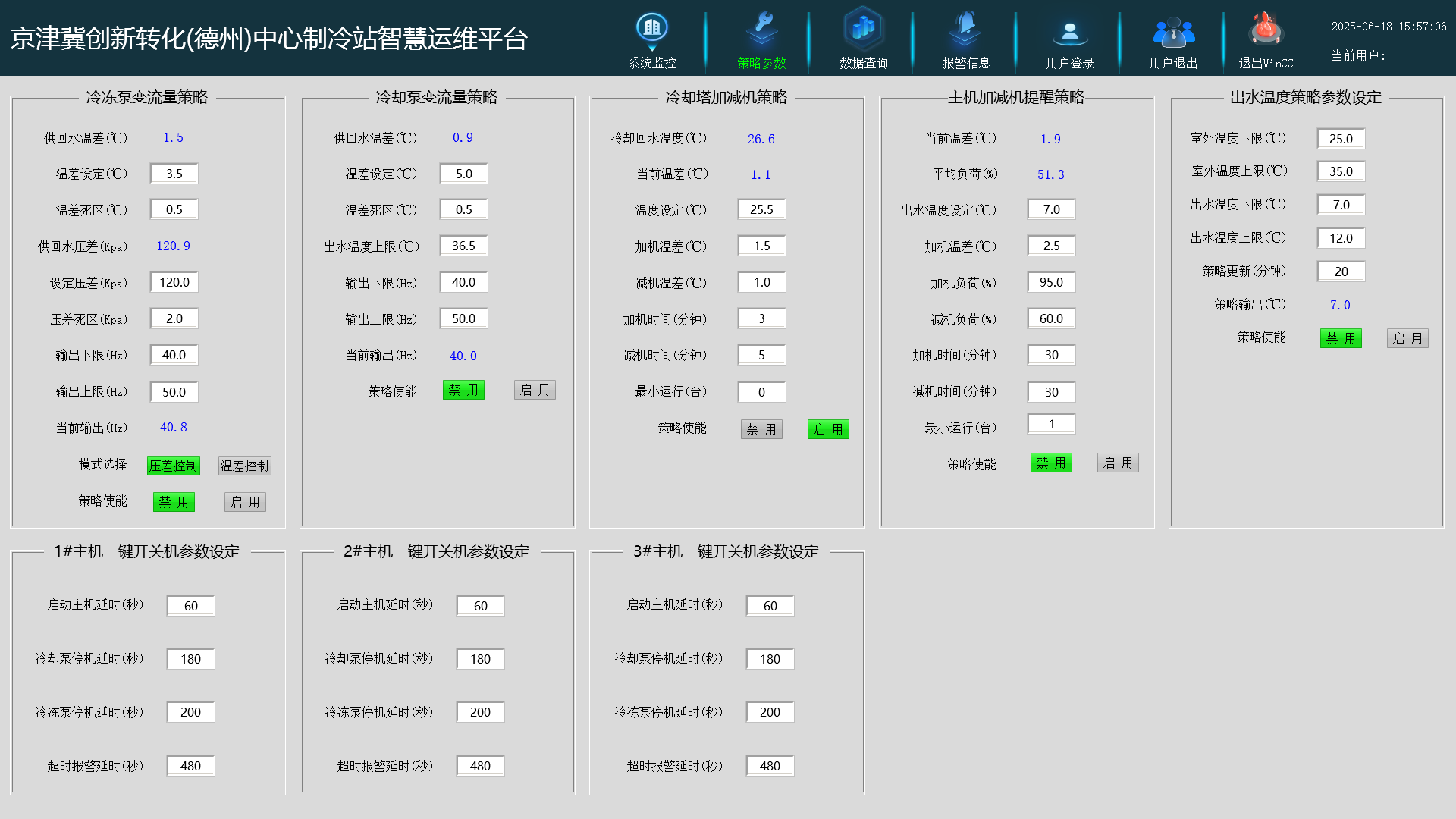
Task: Switch chilled pump mode to 温差控制
Action: [244, 466]
